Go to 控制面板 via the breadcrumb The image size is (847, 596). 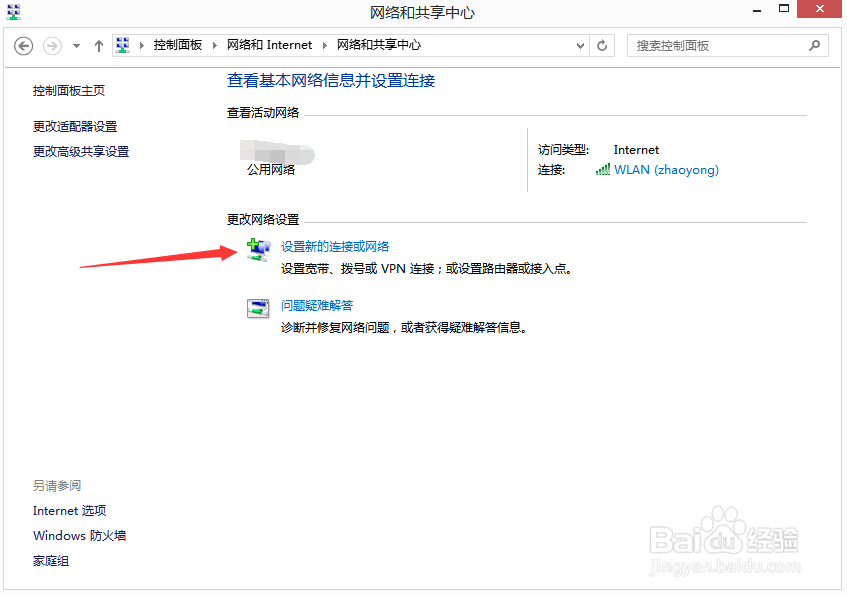coord(180,45)
